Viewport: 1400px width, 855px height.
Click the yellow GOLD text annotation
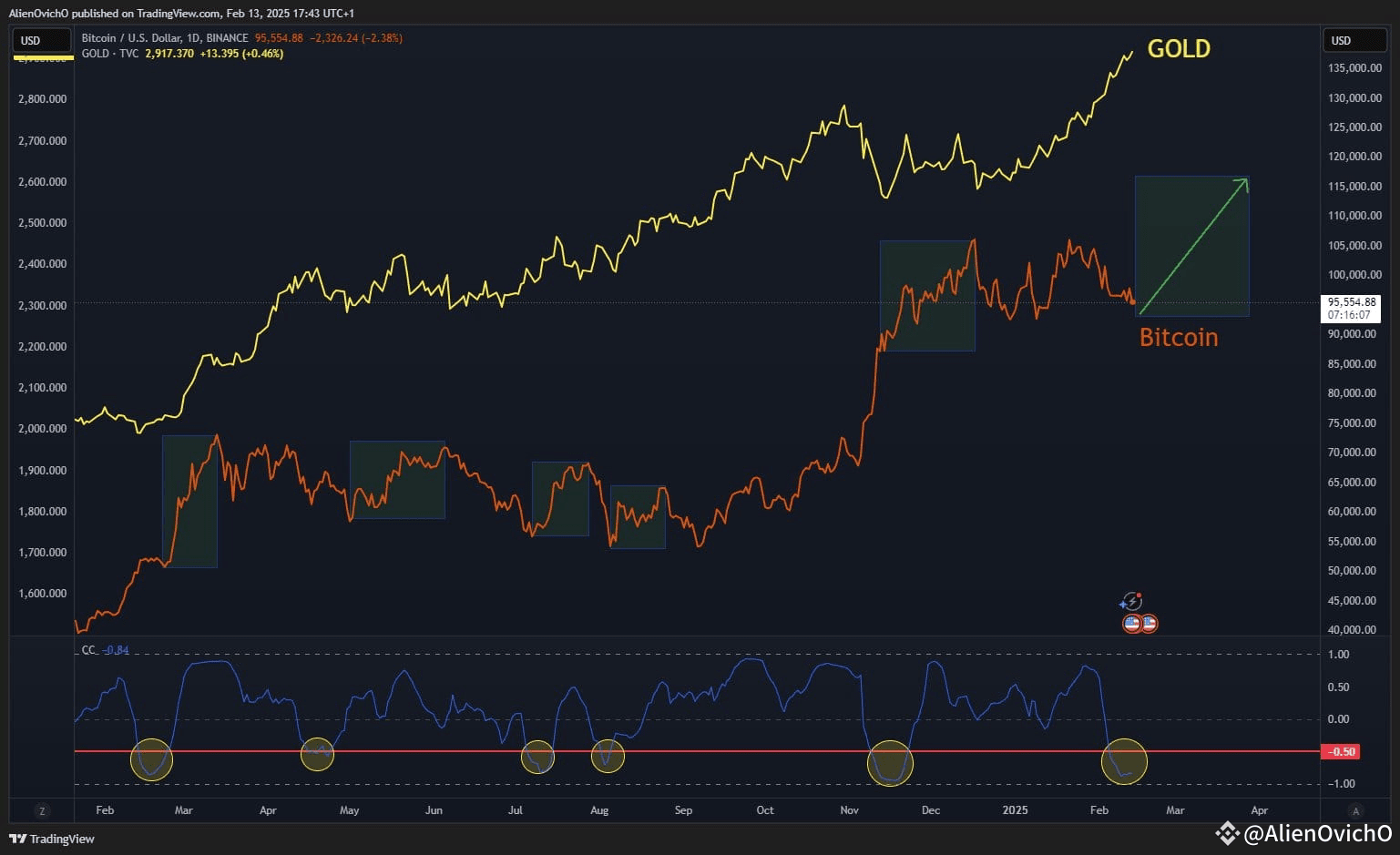(1179, 48)
